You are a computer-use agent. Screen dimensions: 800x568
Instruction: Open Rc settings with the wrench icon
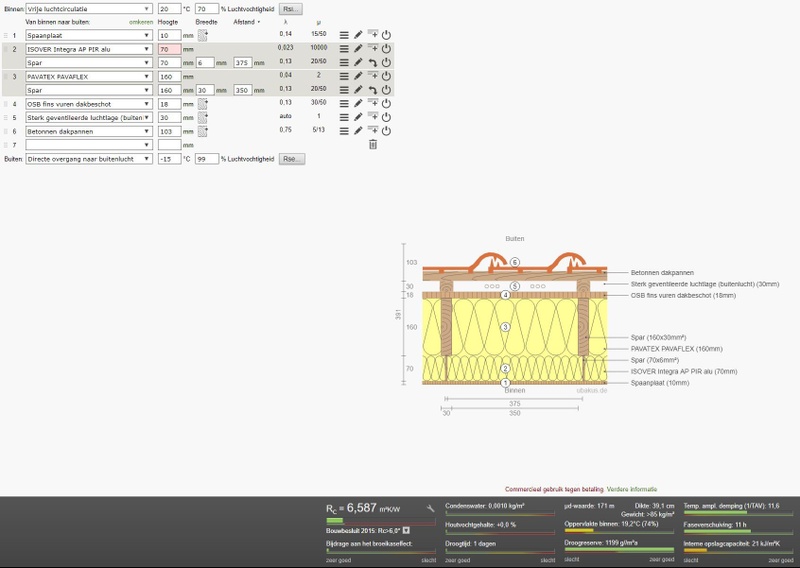pos(431,508)
